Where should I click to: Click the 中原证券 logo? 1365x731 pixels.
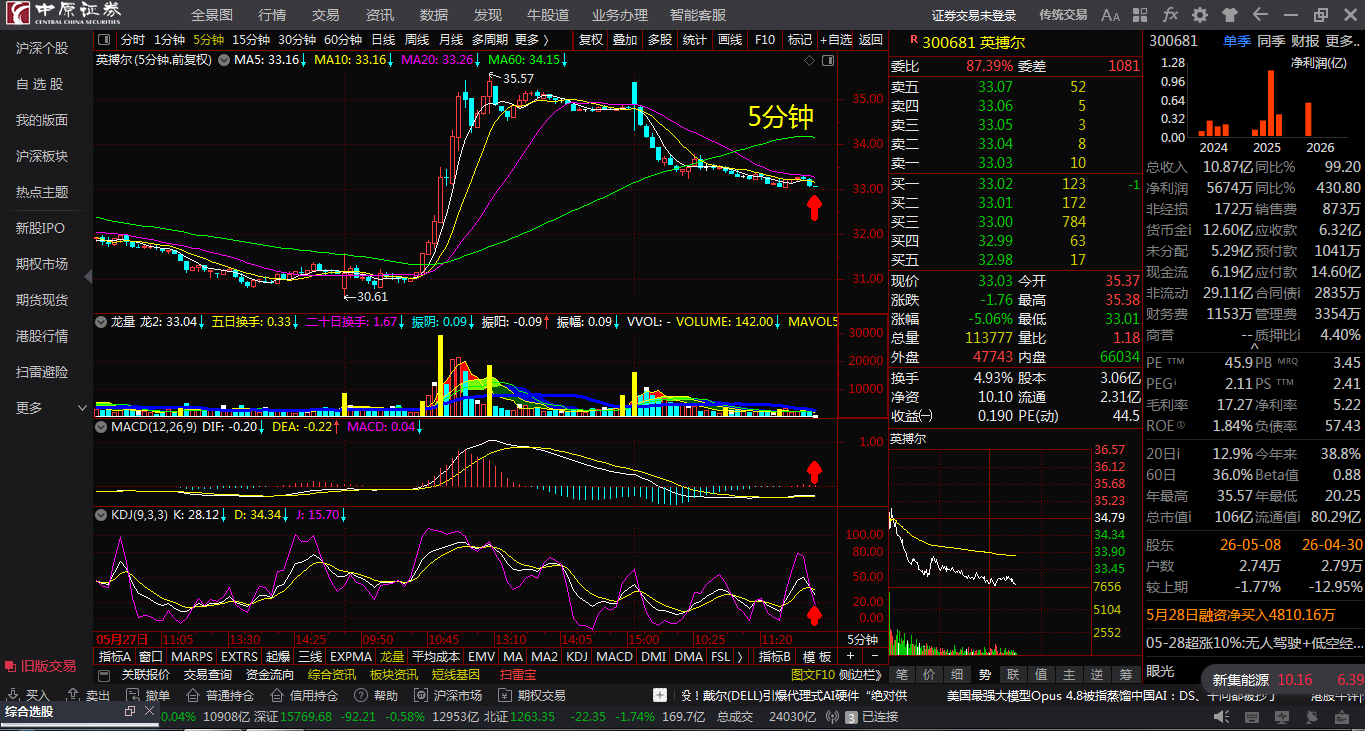coord(64,13)
